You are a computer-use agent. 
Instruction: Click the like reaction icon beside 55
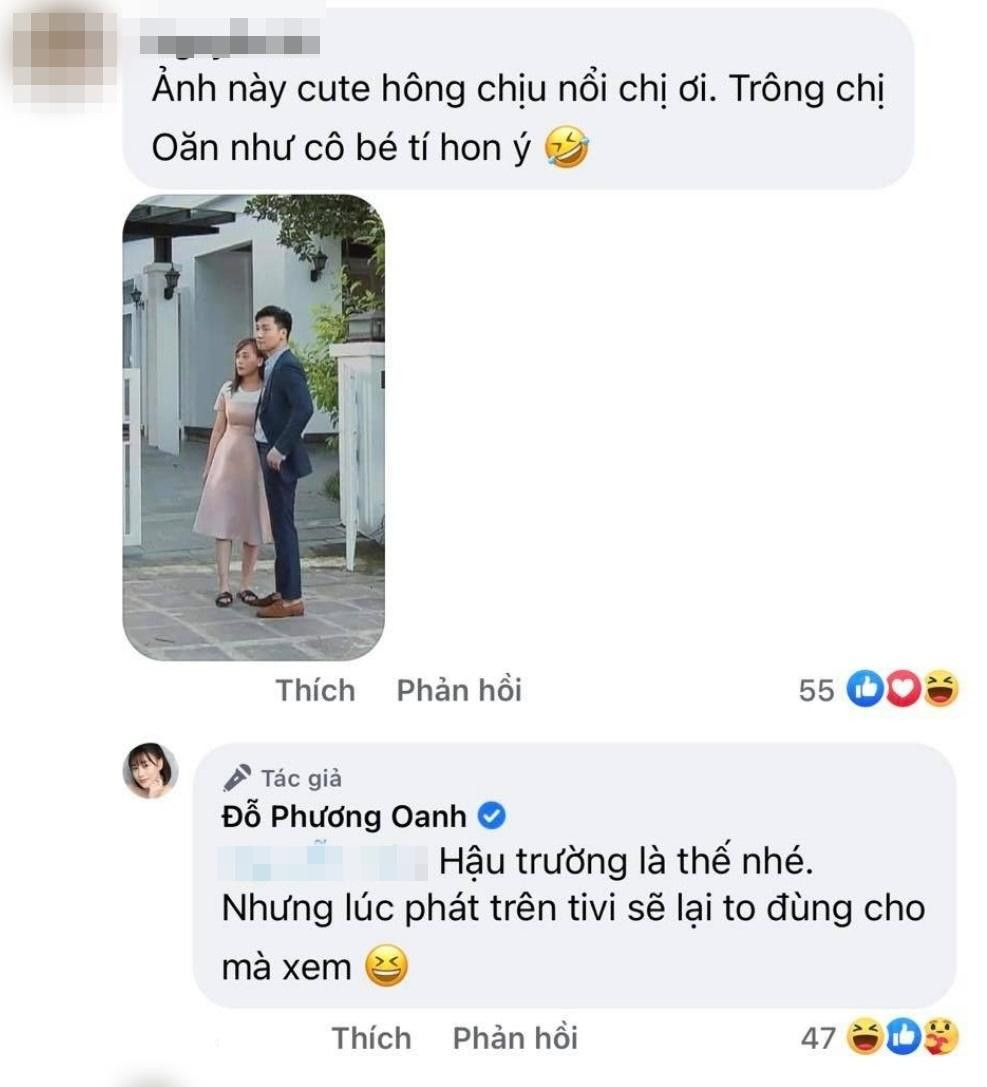(864, 689)
